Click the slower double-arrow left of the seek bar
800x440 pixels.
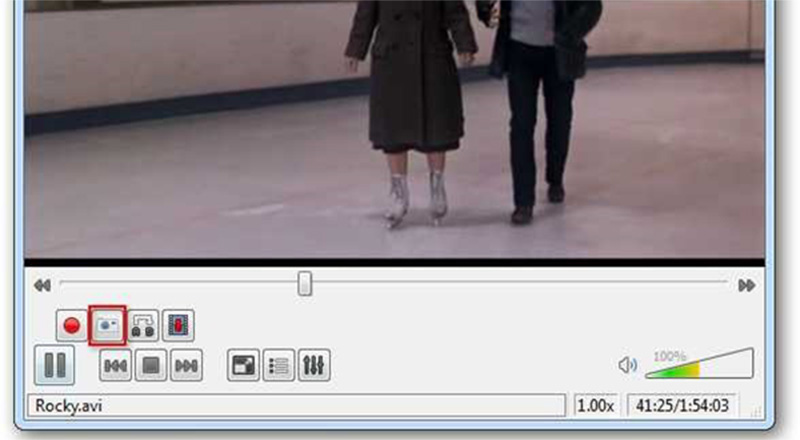42,285
